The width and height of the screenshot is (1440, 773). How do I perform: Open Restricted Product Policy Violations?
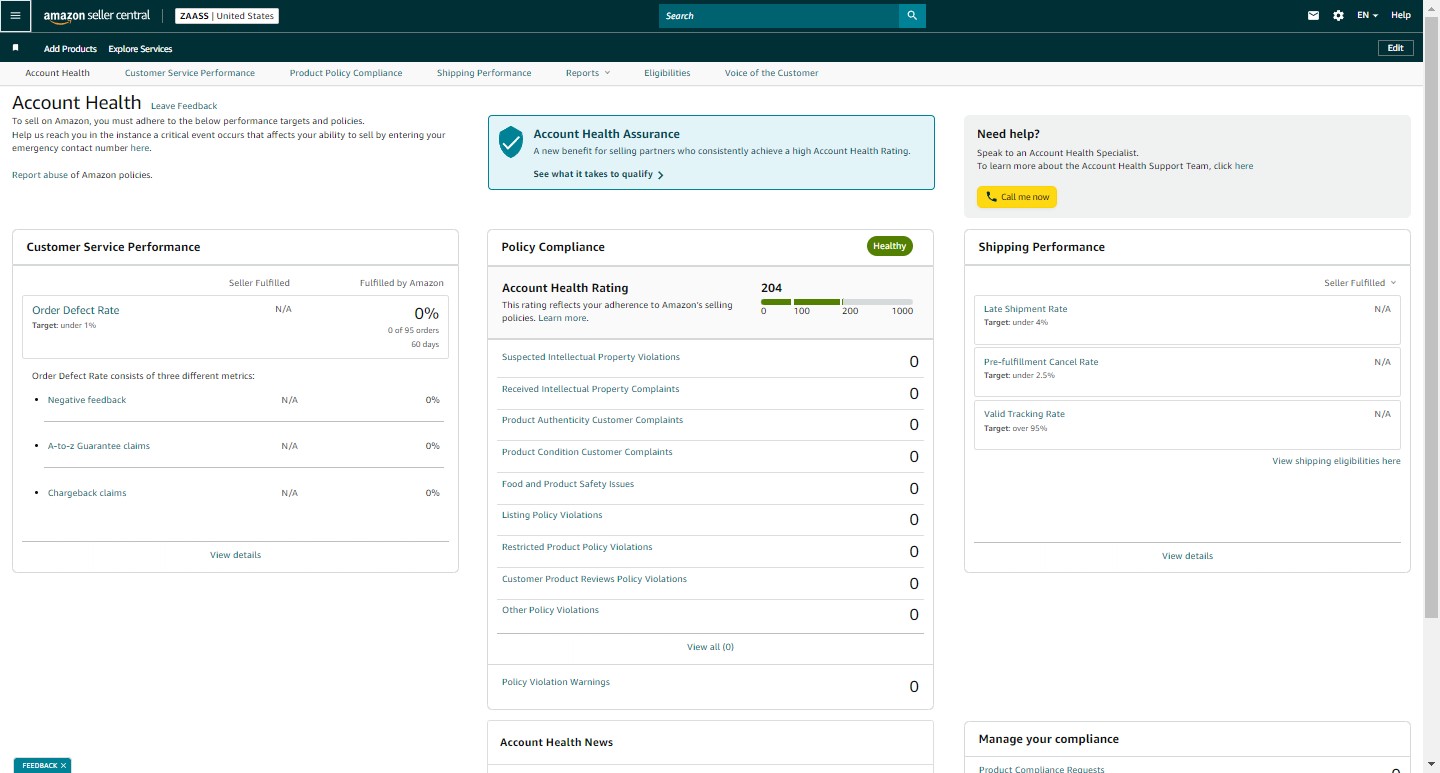coord(577,547)
